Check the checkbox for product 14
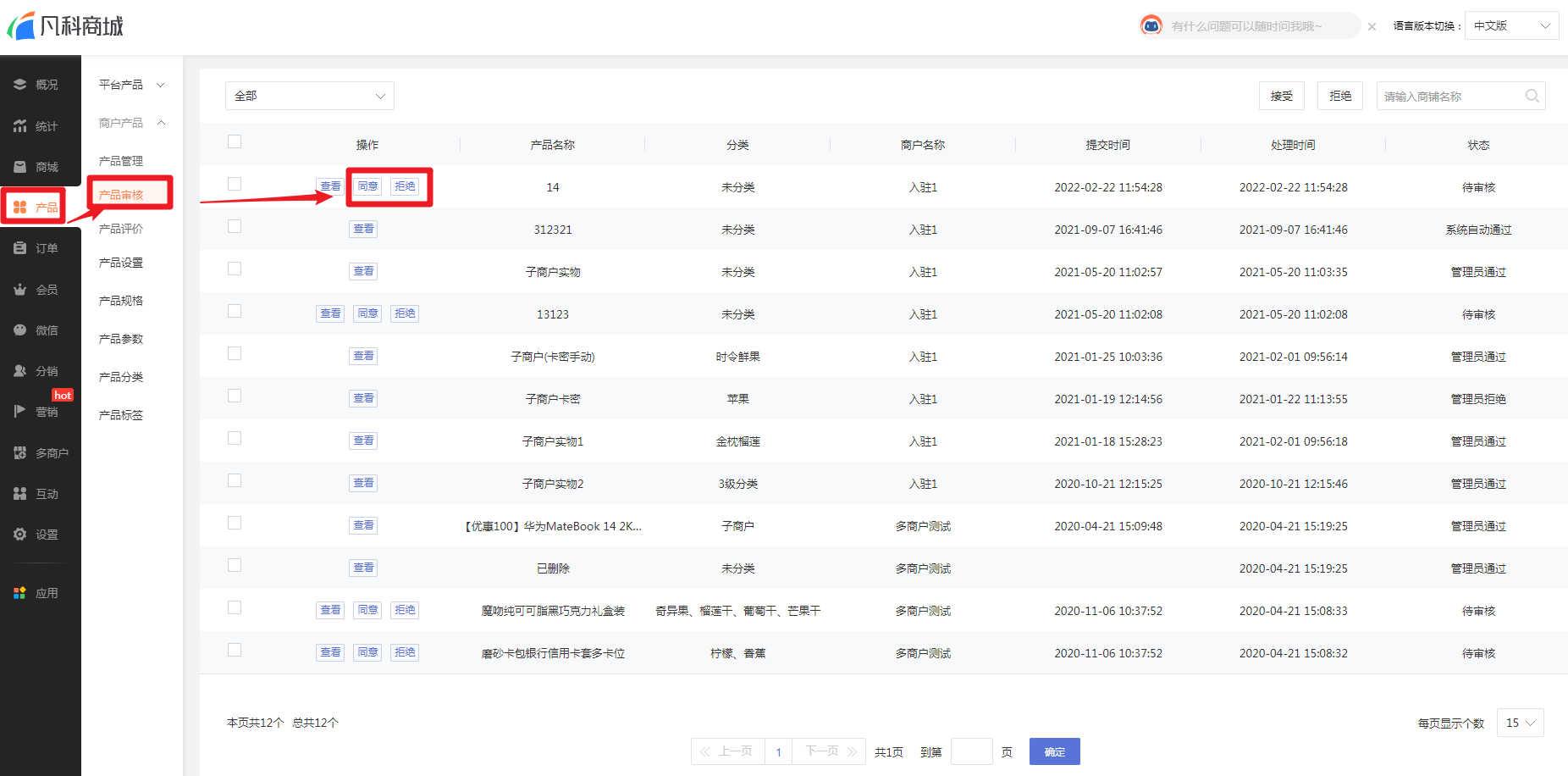Image resolution: width=1568 pixels, height=776 pixels. coord(235,185)
